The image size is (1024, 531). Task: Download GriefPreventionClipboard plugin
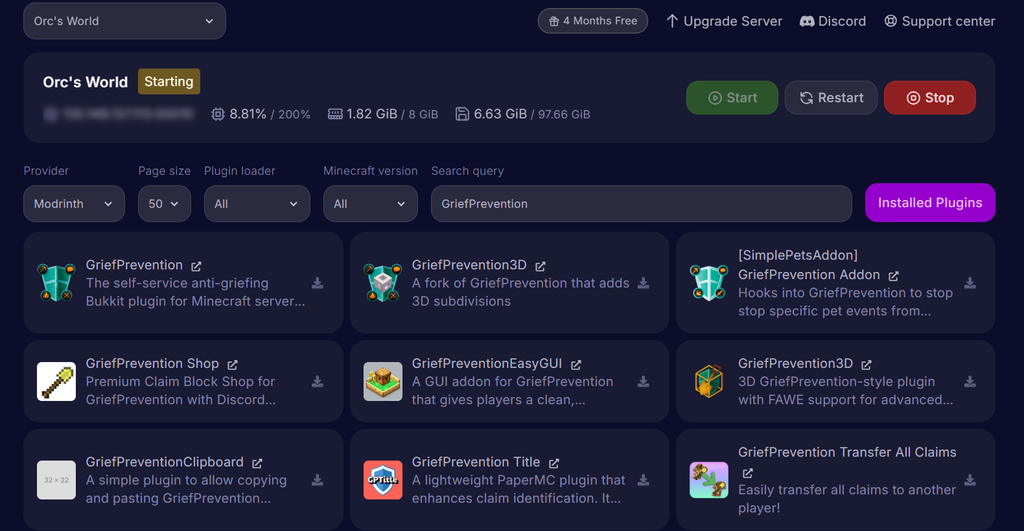[317, 480]
